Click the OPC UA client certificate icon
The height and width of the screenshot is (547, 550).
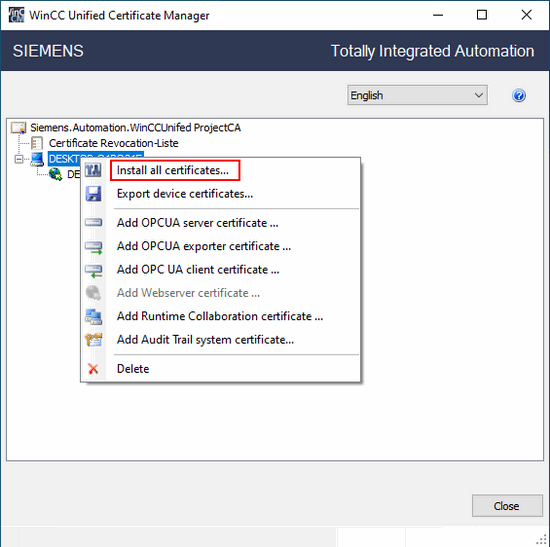point(93,271)
